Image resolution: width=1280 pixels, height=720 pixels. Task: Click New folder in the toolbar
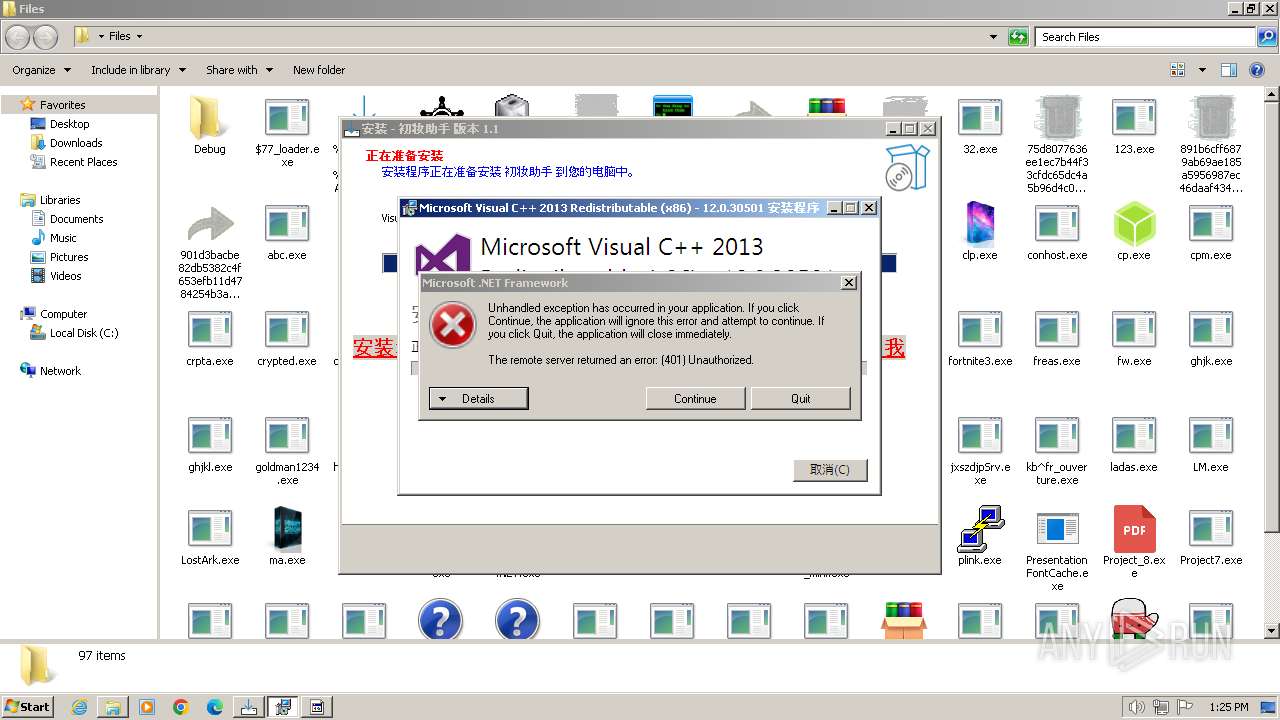319,70
